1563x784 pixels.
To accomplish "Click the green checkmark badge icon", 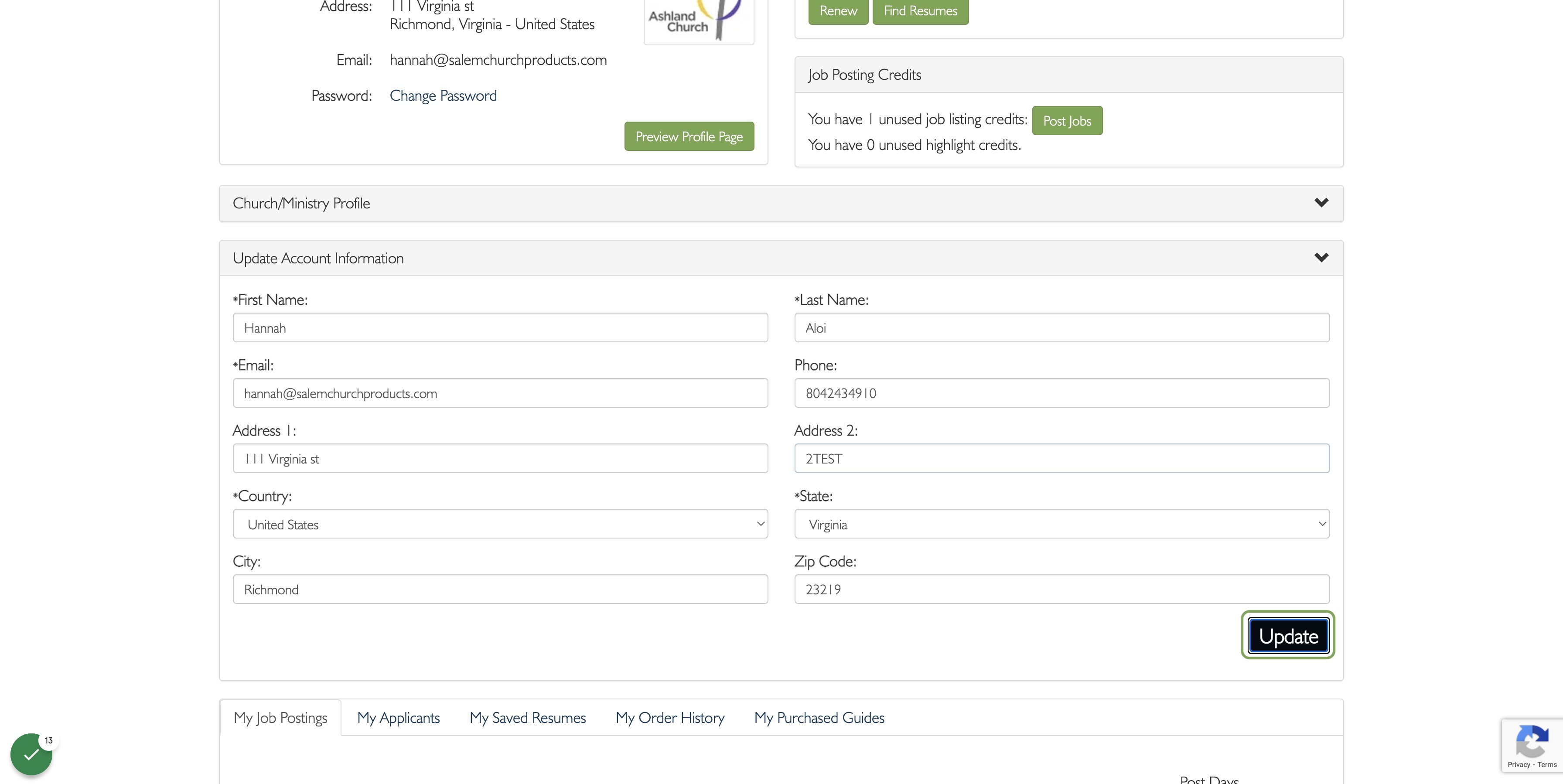I will point(31,753).
